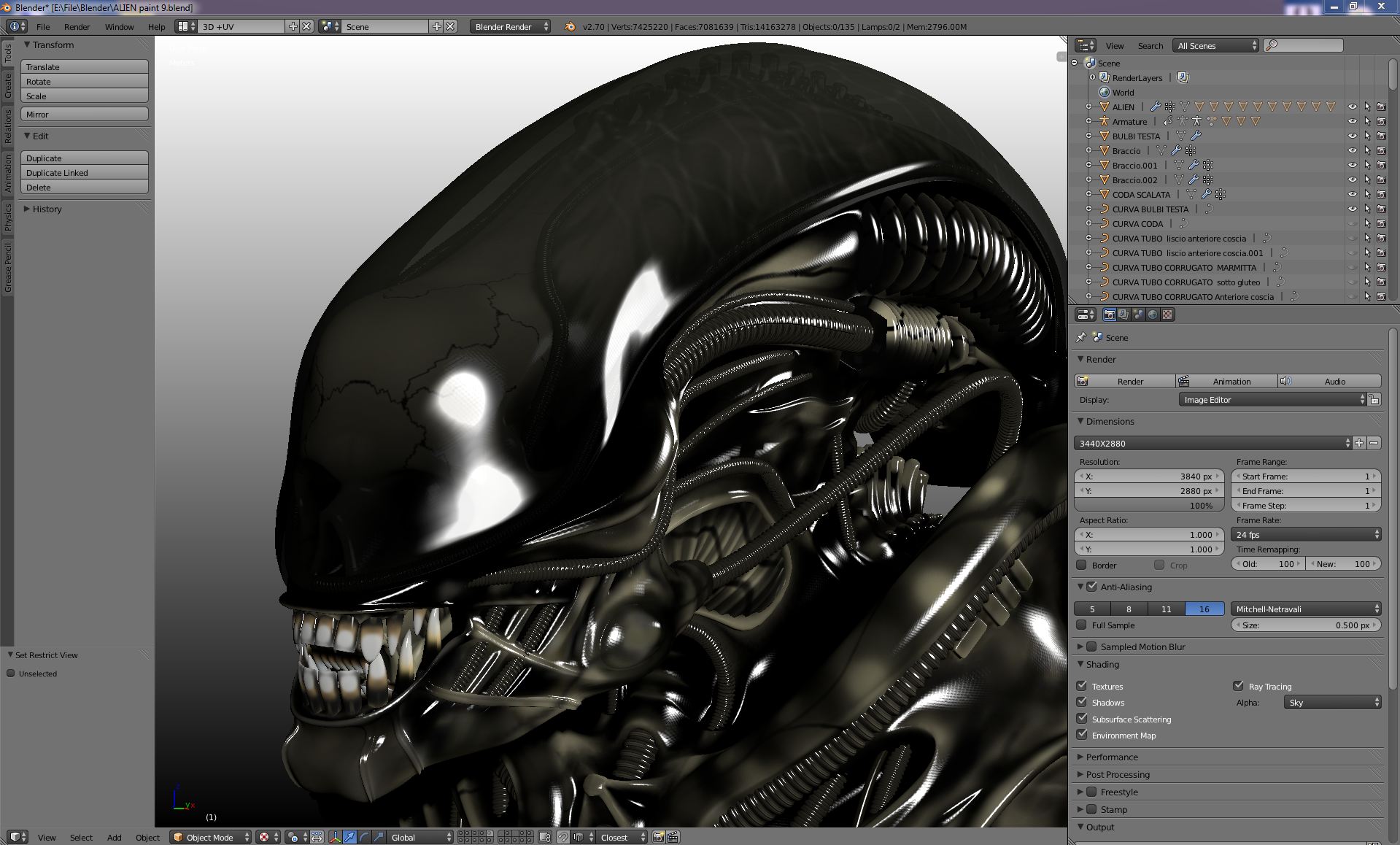Toggle the 3D manipulator widget
1400x845 pixels.
coord(336,837)
